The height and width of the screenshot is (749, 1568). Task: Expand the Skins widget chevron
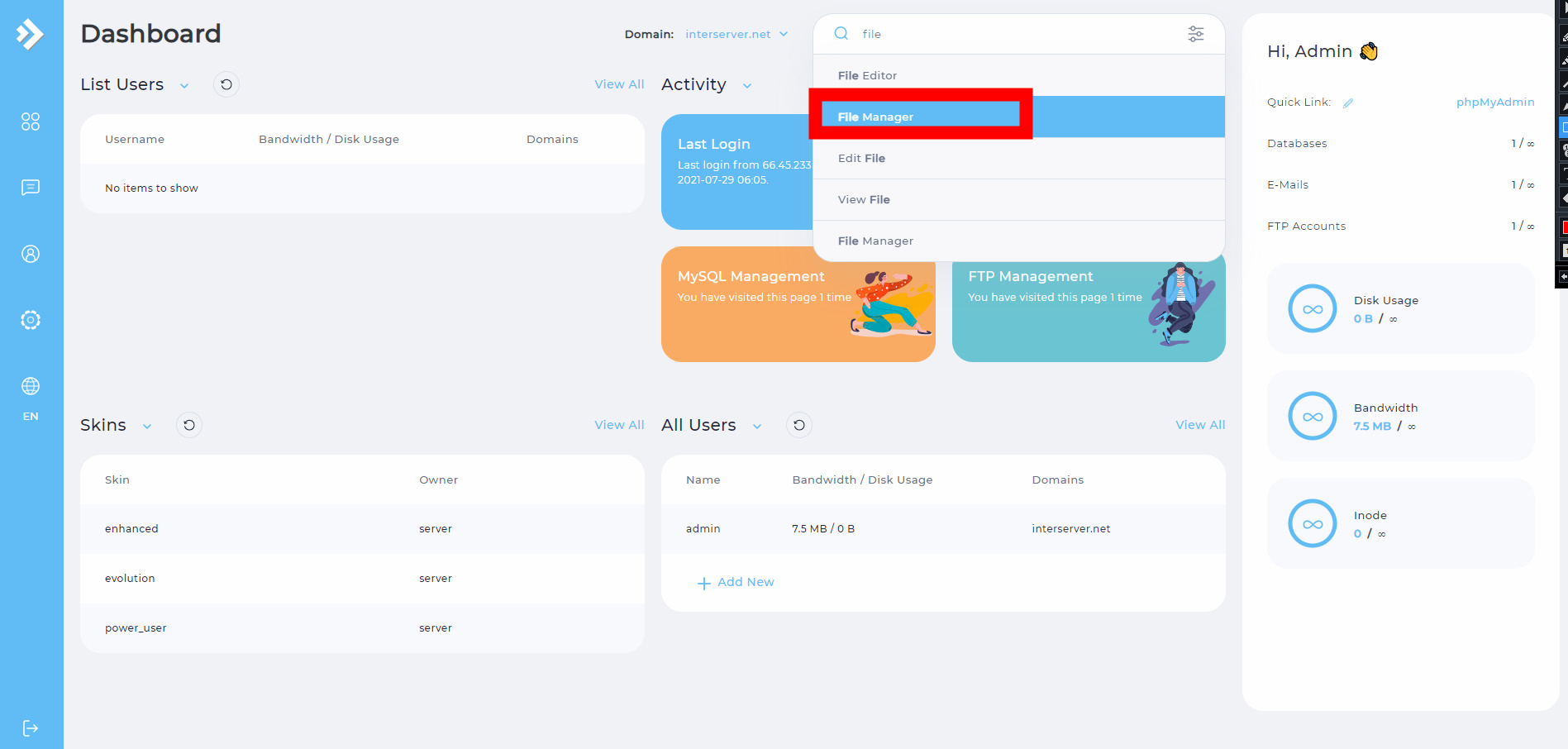pos(147,427)
